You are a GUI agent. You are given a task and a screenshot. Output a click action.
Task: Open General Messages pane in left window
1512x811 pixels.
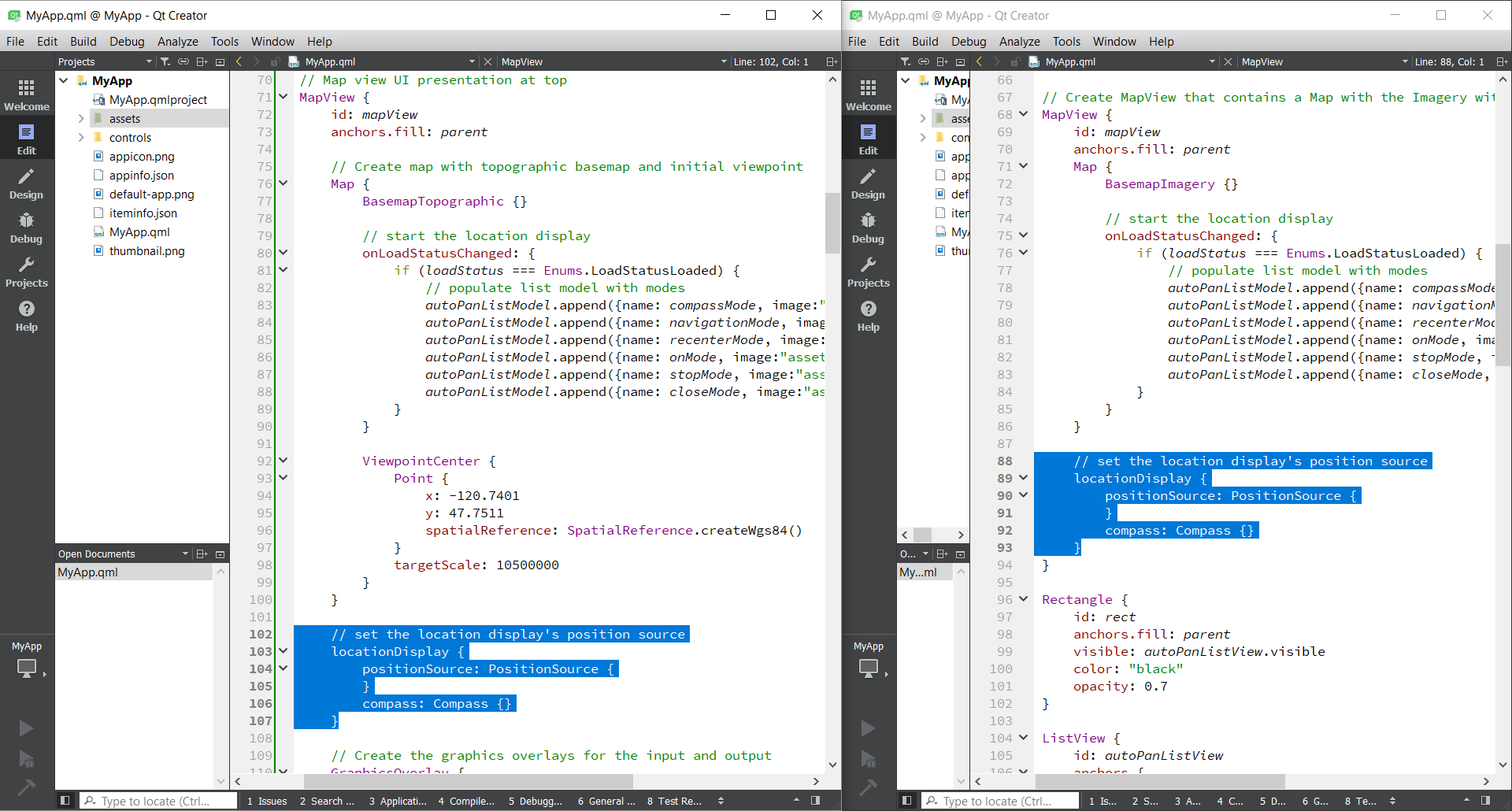point(606,801)
